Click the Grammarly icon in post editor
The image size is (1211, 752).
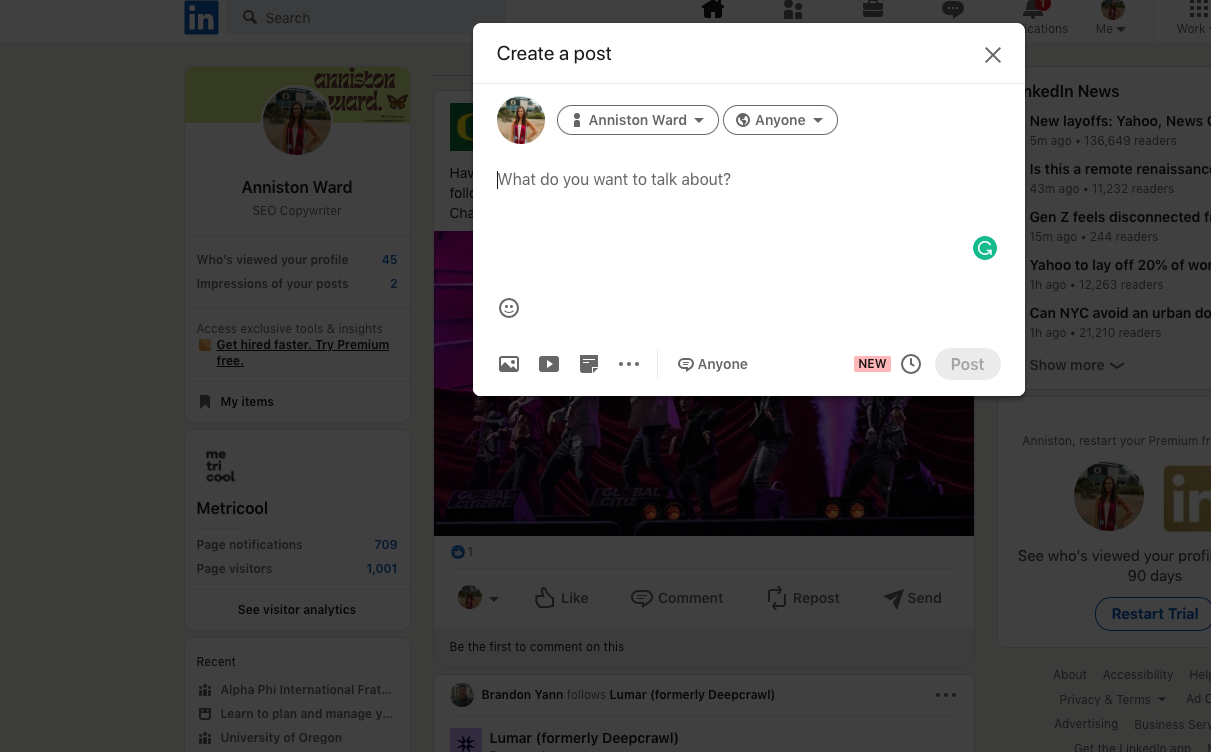pyautogui.click(x=985, y=248)
